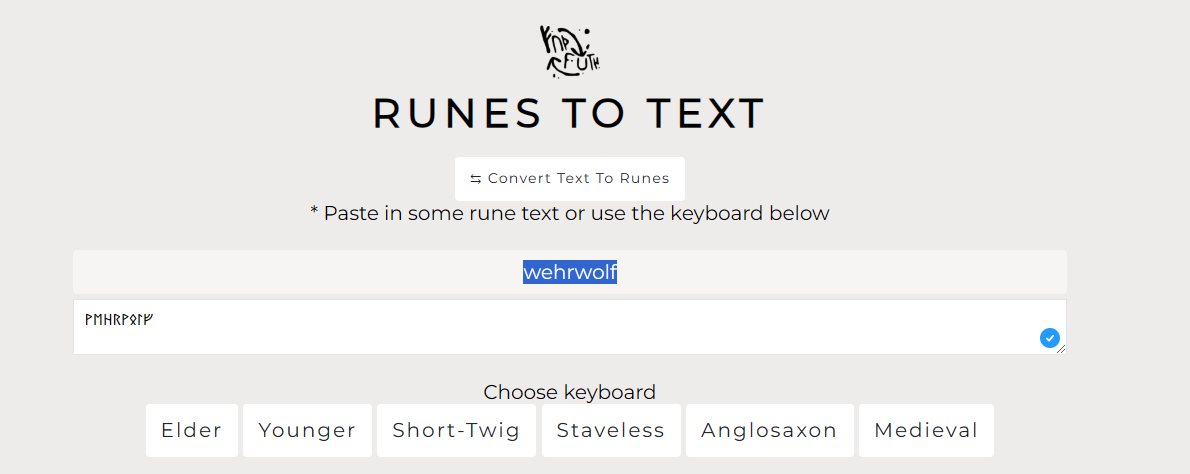Click the rune logo at the top

pos(569,52)
